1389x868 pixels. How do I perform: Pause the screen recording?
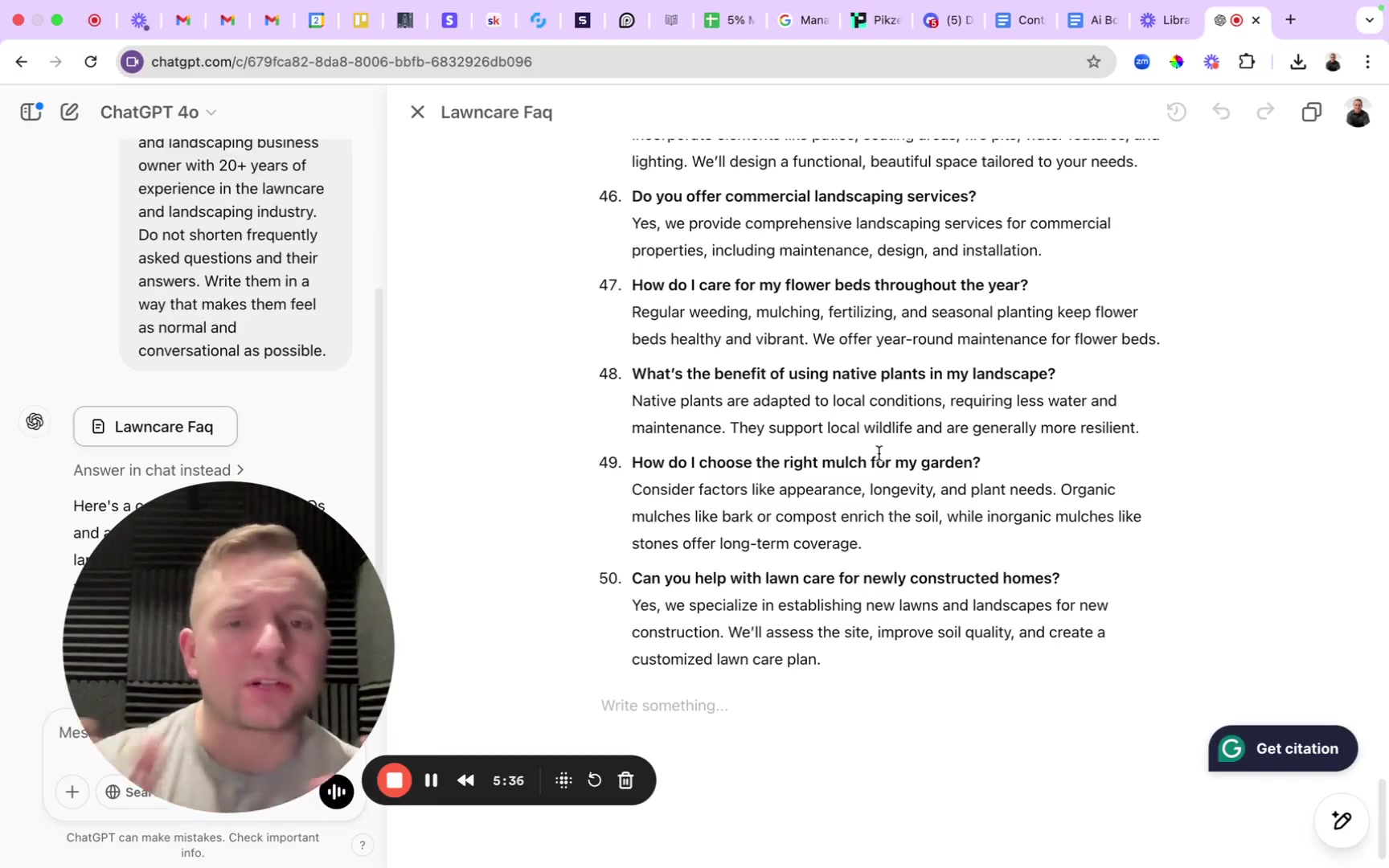(432, 780)
